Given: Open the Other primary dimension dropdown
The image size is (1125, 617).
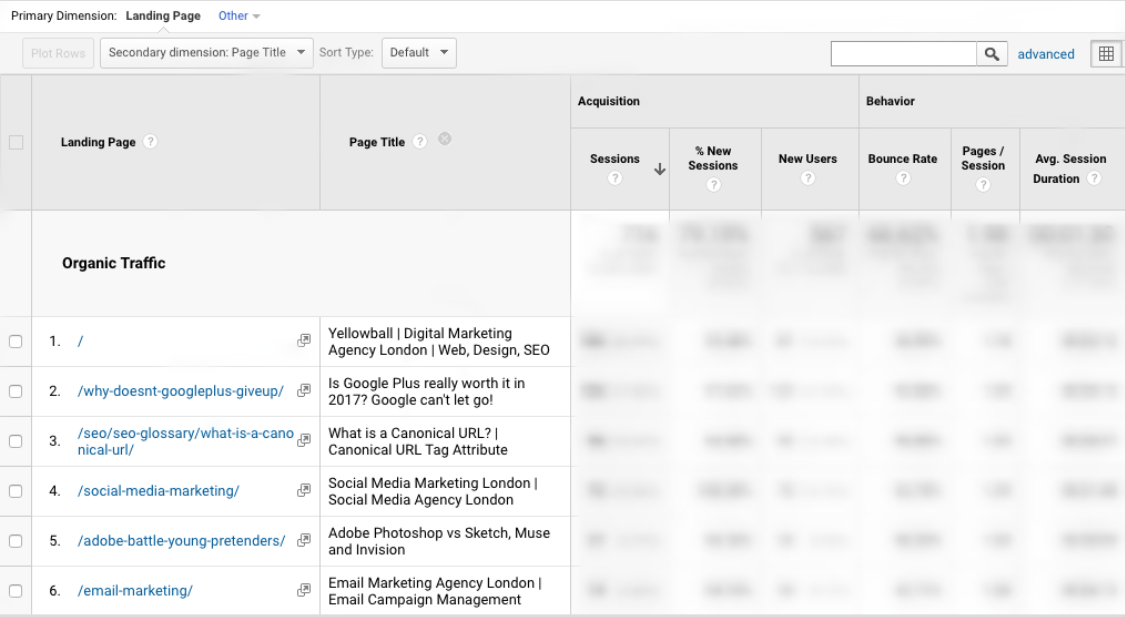Looking at the screenshot, I should coord(239,16).
